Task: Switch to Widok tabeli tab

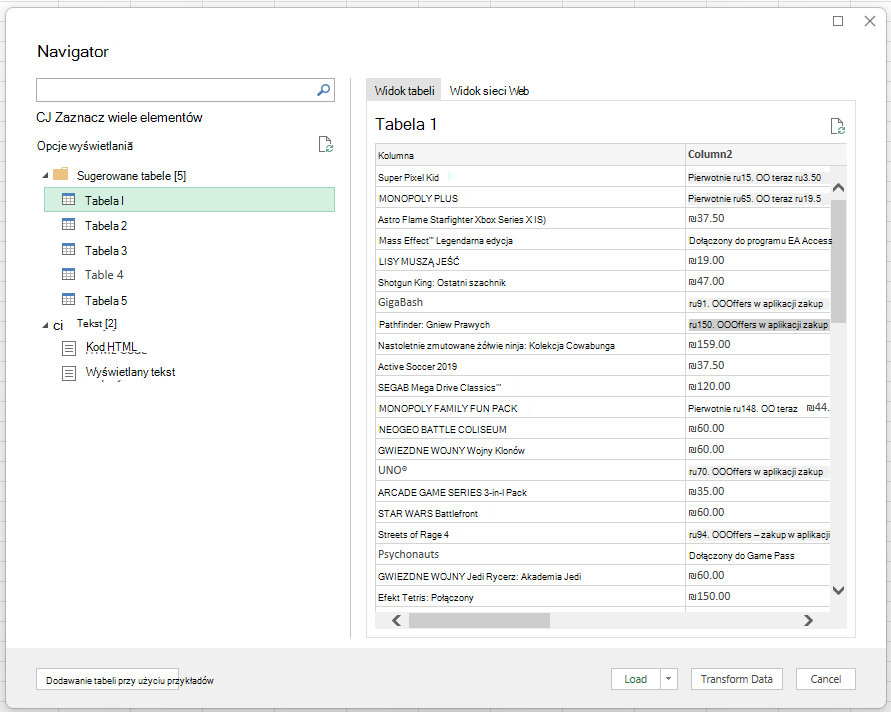Action: pos(404,91)
